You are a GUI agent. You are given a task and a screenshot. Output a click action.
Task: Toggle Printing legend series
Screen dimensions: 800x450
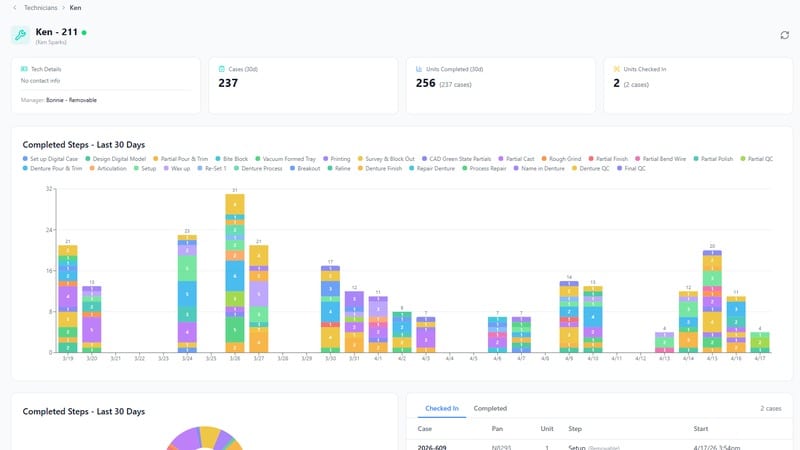point(337,159)
